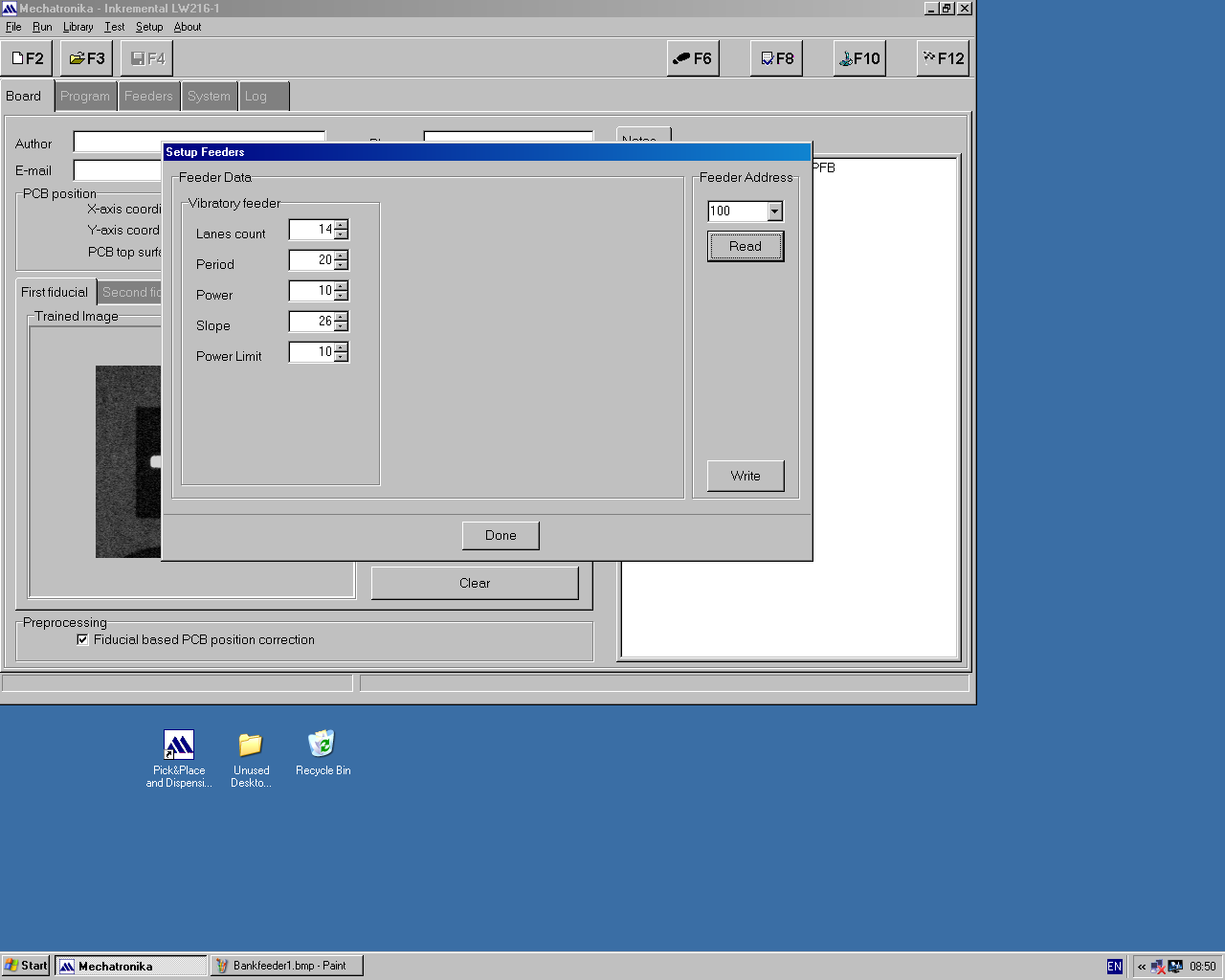The width and height of the screenshot is (1225, 980).
Task: Click the Read button
Action: pyautogui.click(x=746, y=246)
